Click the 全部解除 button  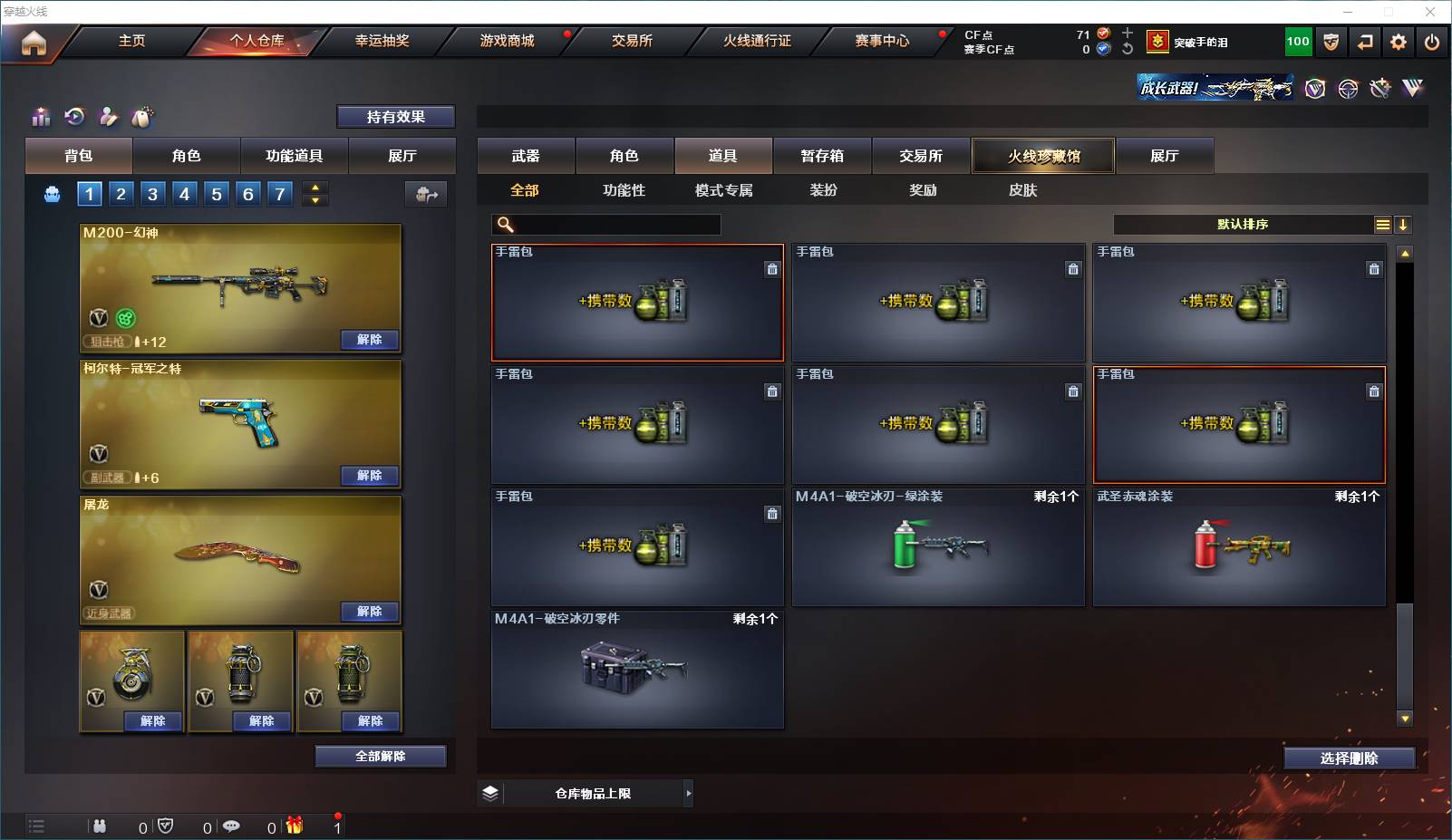(381, 757)
